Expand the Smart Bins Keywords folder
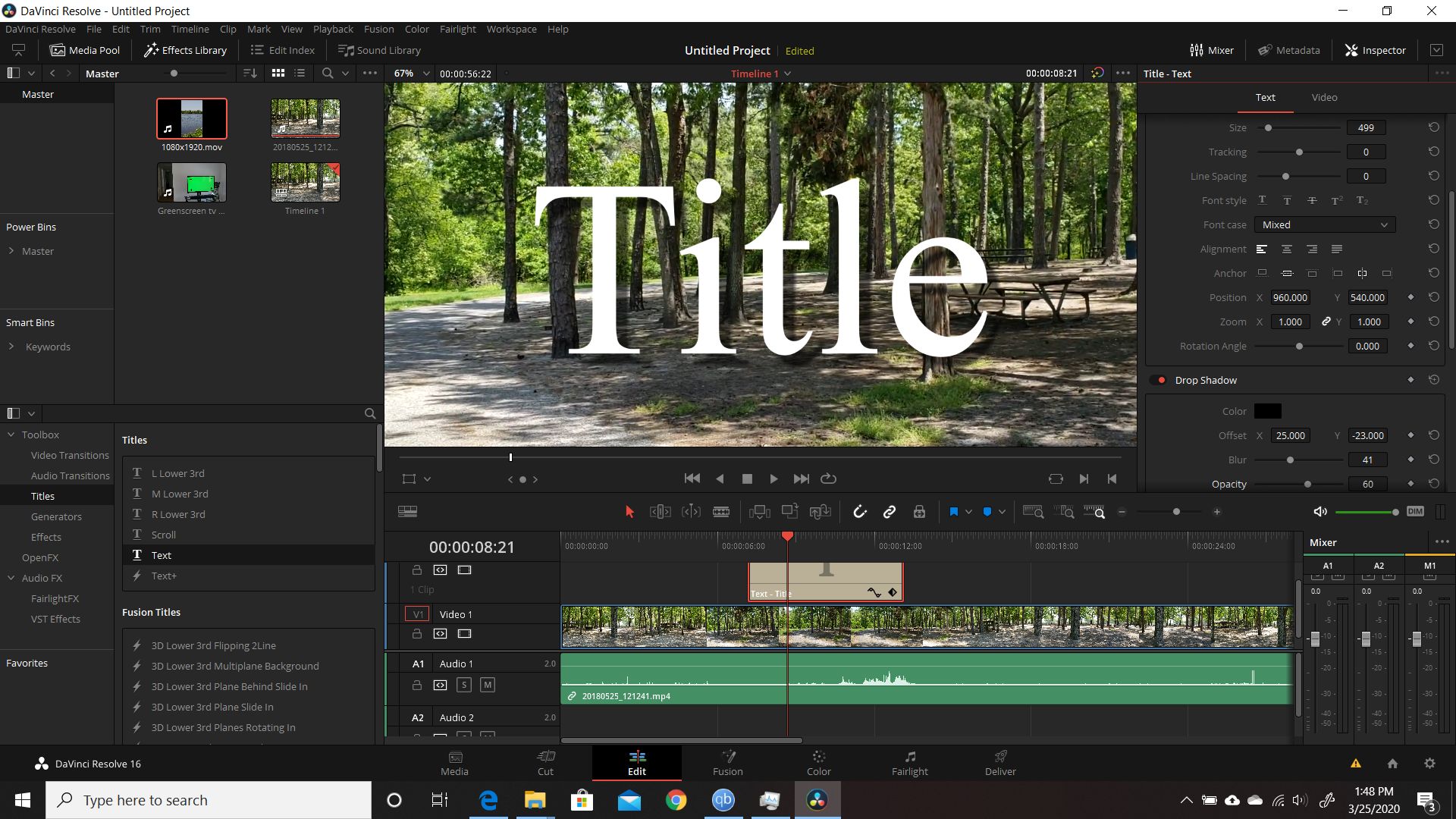 click(x=11, y=347)
